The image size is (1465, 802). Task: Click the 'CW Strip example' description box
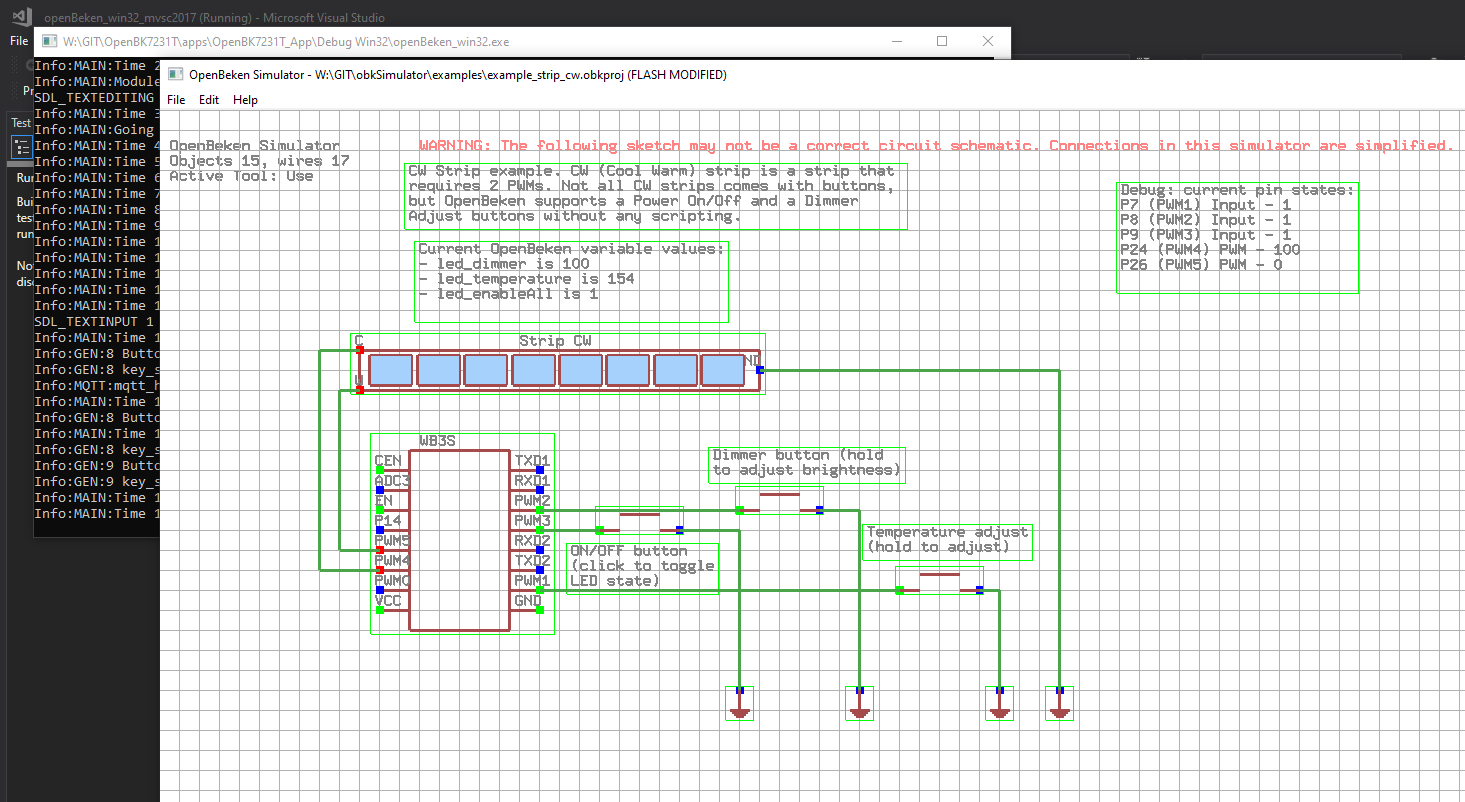click(656, 196)
